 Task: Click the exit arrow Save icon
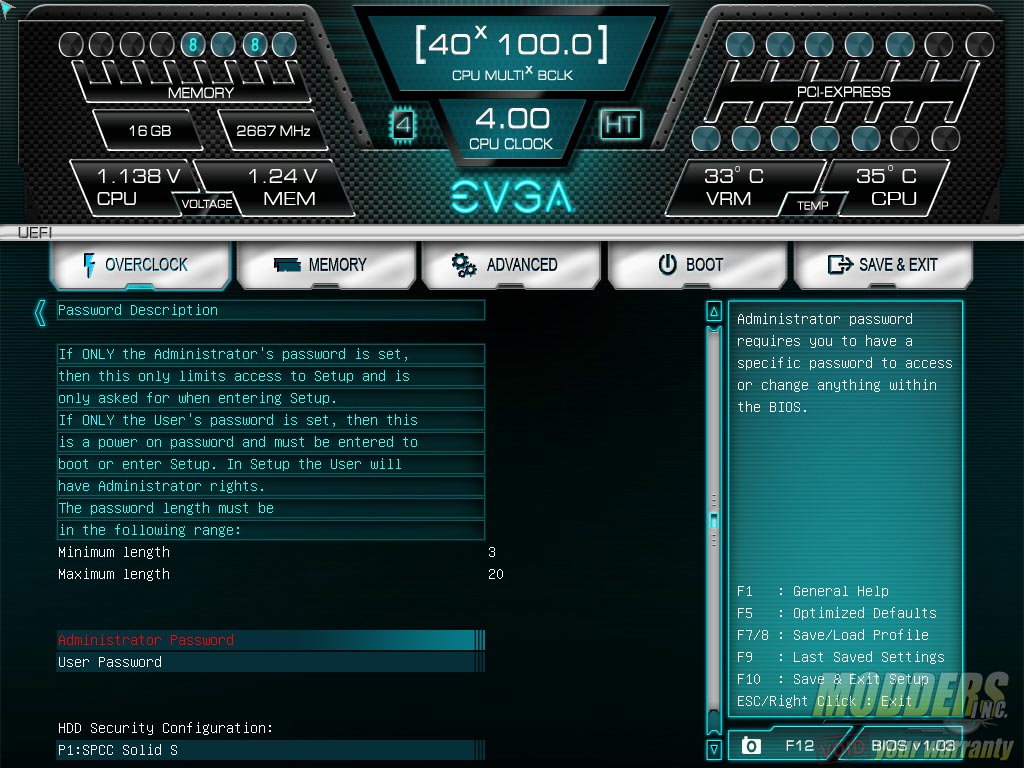[840, 264]
